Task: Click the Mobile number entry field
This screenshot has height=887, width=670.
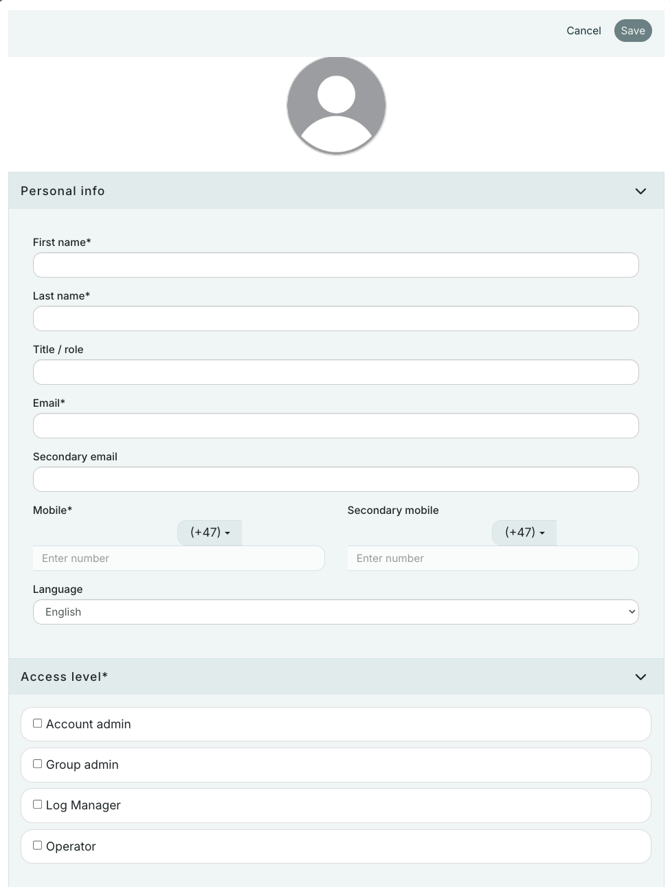Action: point(179,558)
